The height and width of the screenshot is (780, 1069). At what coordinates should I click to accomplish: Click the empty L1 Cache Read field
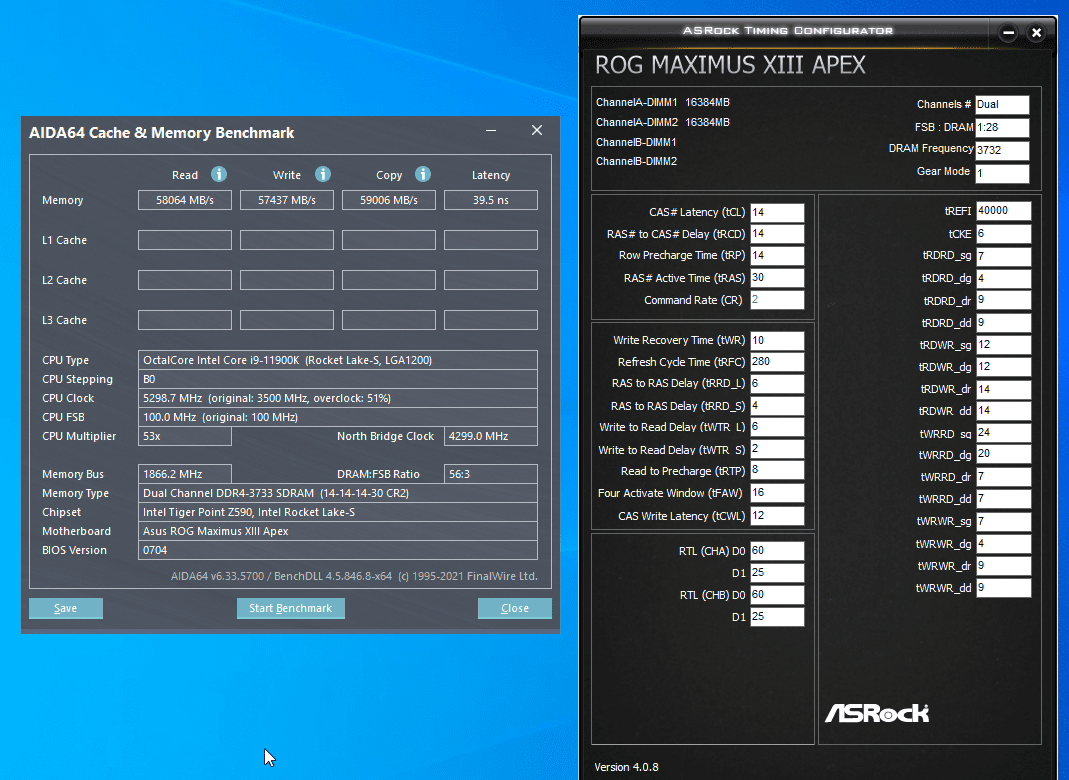(185, 240)
